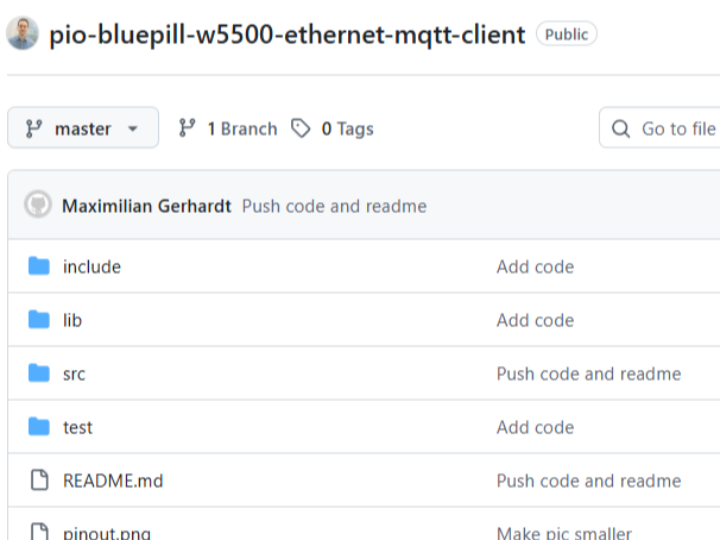
Task: Open the include folder
Action: tap(92, 267)
